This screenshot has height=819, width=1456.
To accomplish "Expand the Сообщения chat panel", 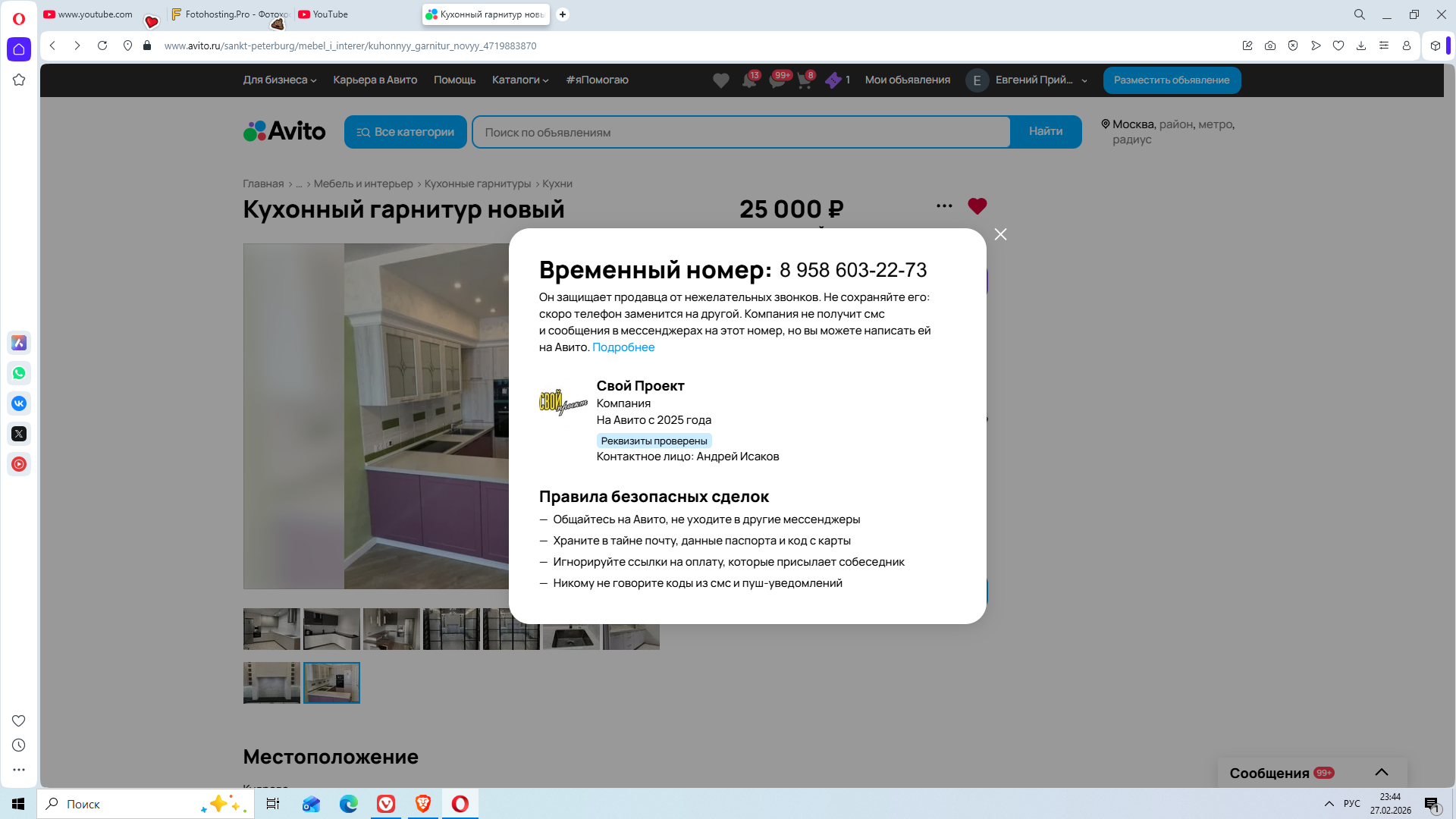I will pos(1381,772).
